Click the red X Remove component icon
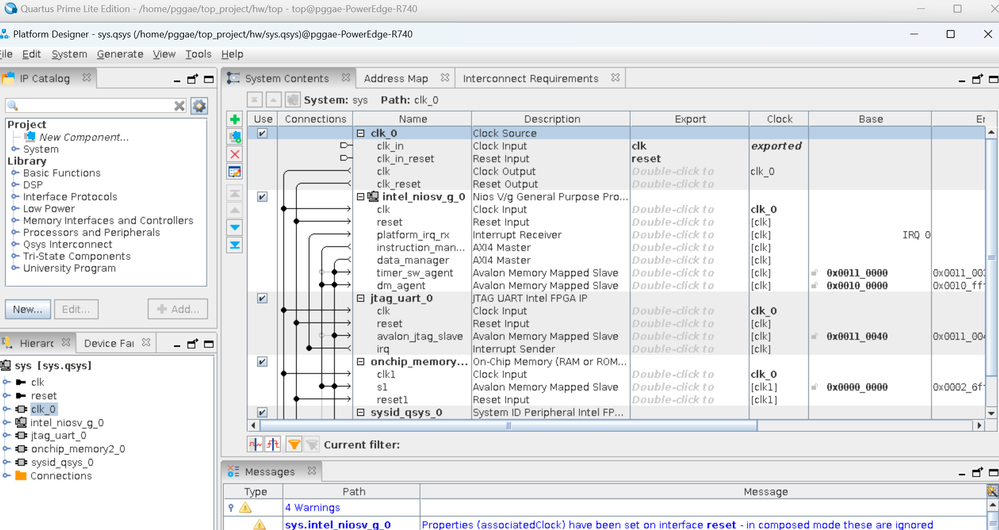This screenshot has width=999, height=530. click(x=235, y=154)
